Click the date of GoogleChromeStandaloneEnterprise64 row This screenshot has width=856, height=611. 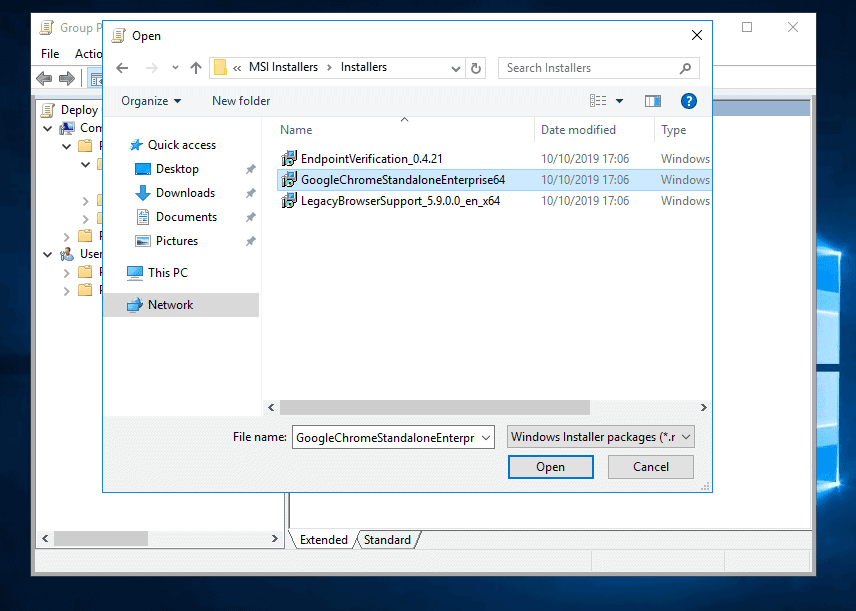point(585,180)
